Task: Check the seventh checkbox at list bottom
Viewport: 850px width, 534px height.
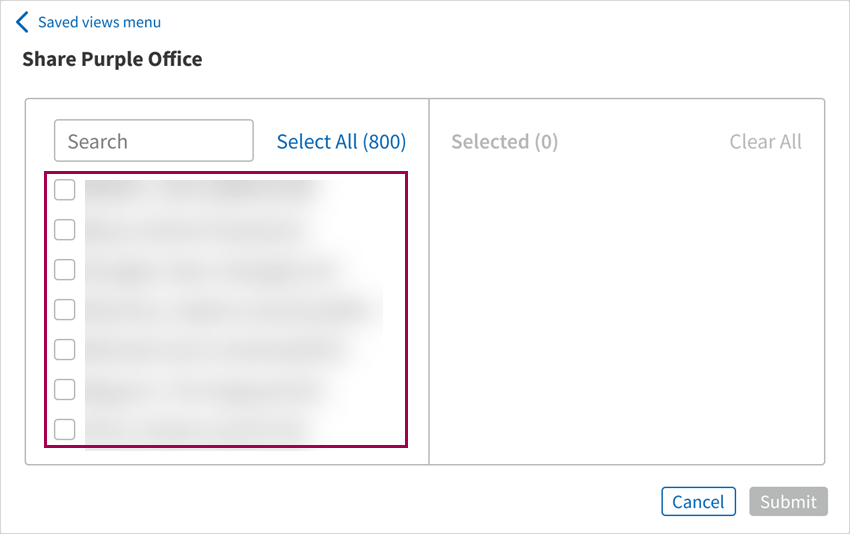Action: pyautogui.click(x=65, y=430)
